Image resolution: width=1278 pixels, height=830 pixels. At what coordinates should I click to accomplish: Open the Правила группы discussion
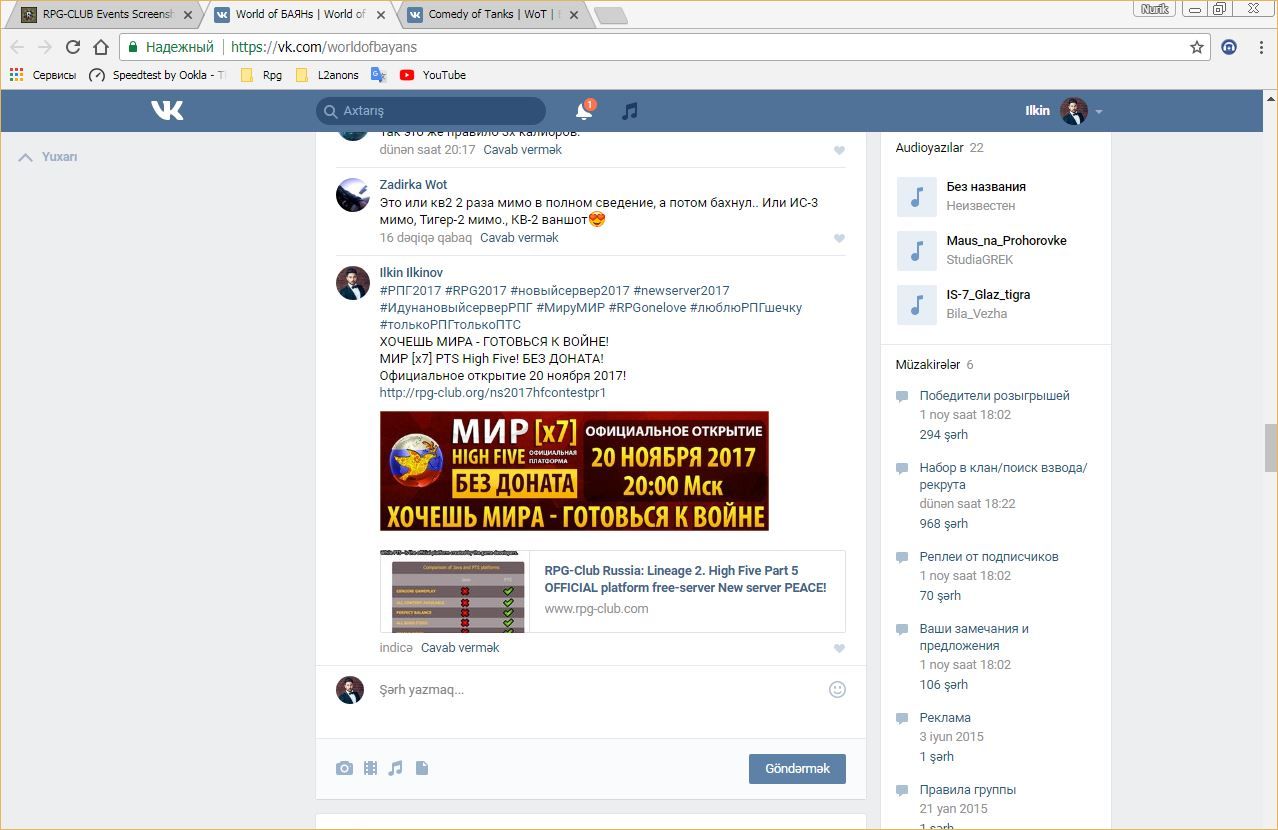click(967, 790)
